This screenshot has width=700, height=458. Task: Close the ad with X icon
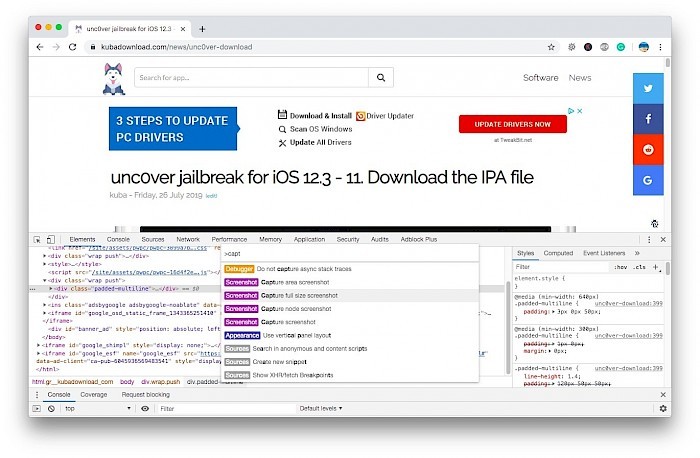click(580, 111)
